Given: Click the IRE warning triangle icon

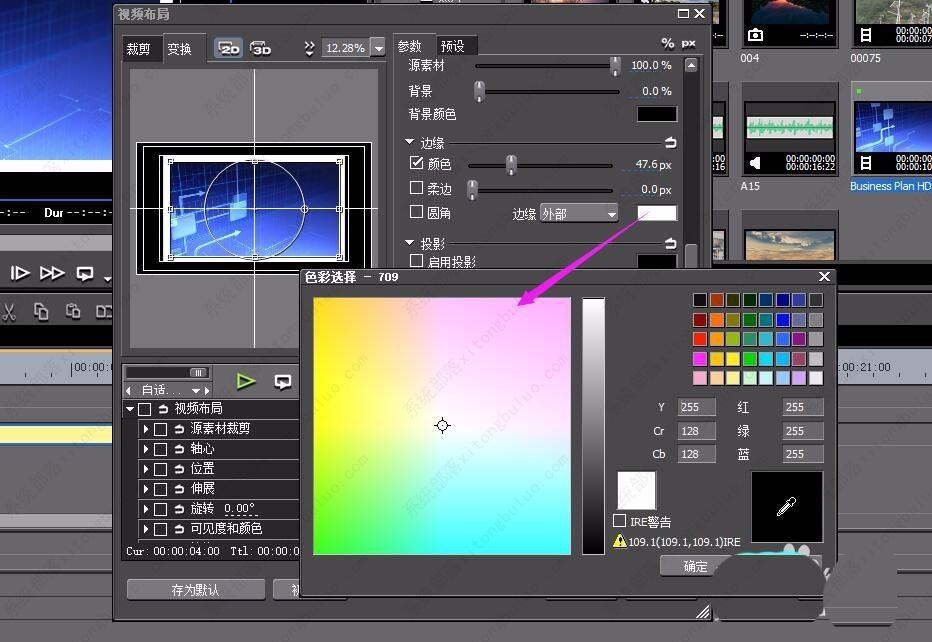Looking at the screenshot, I should click(620, 541).
